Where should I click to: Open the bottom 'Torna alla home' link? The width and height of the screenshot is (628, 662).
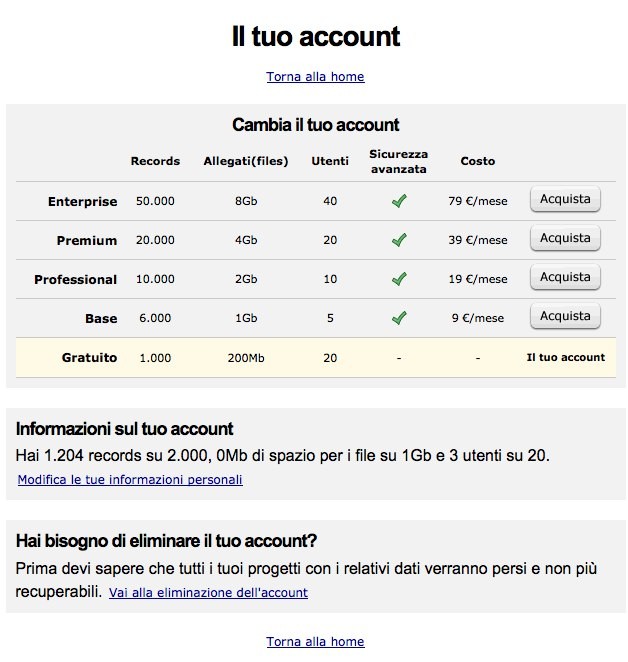pos(315,642)
